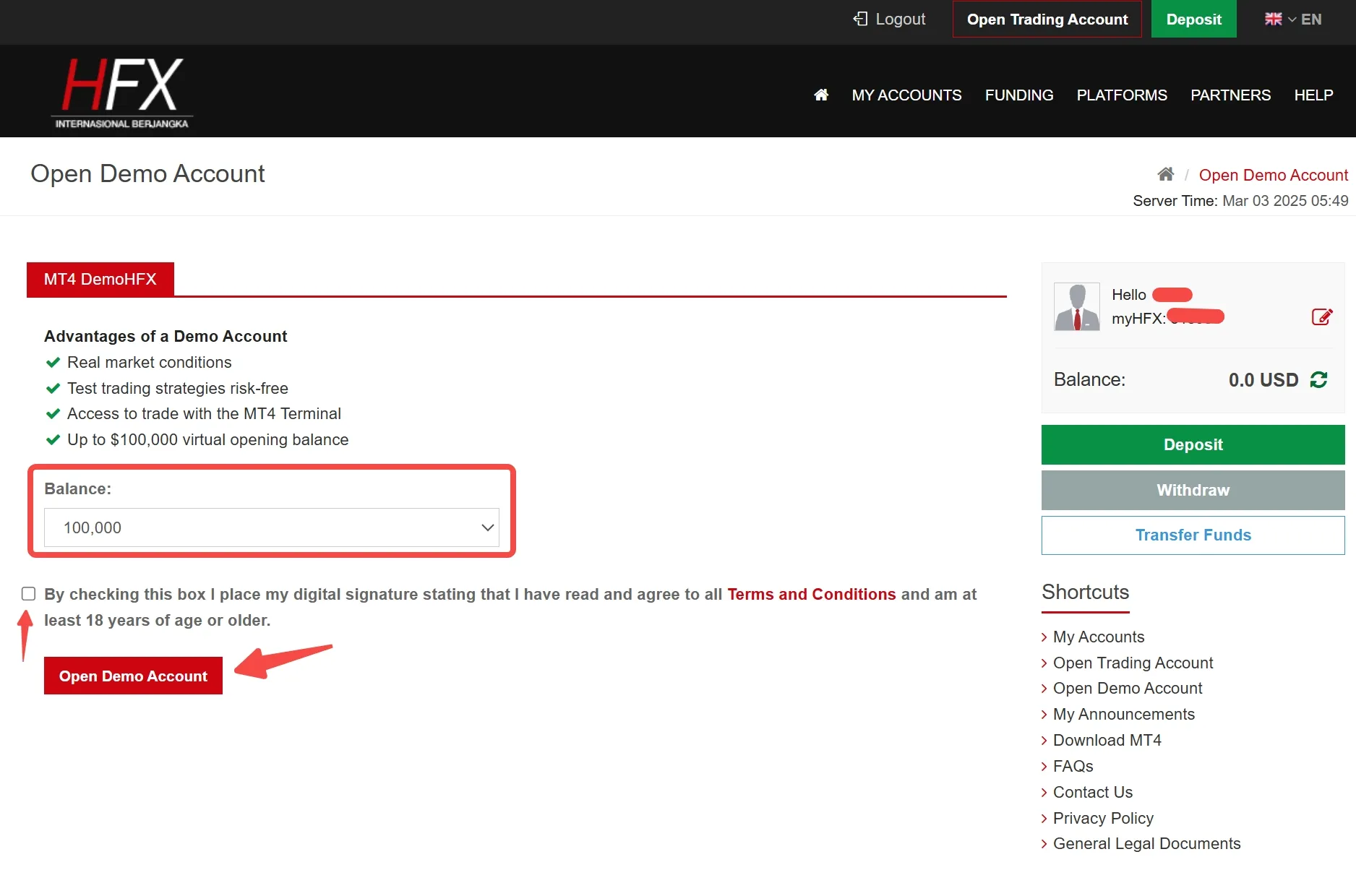
Task: Click the breadcrumb home icon
Action: click(x=1165, y=174)
